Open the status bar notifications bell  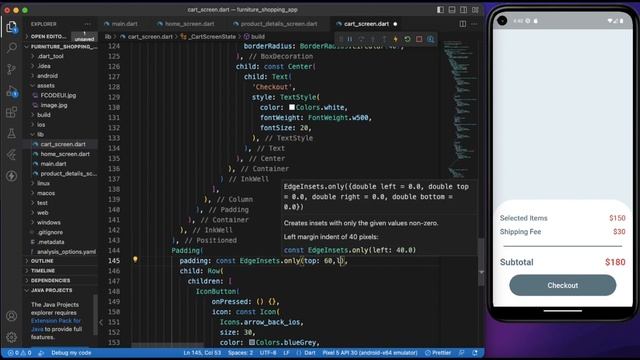click(x=475, y=353)
